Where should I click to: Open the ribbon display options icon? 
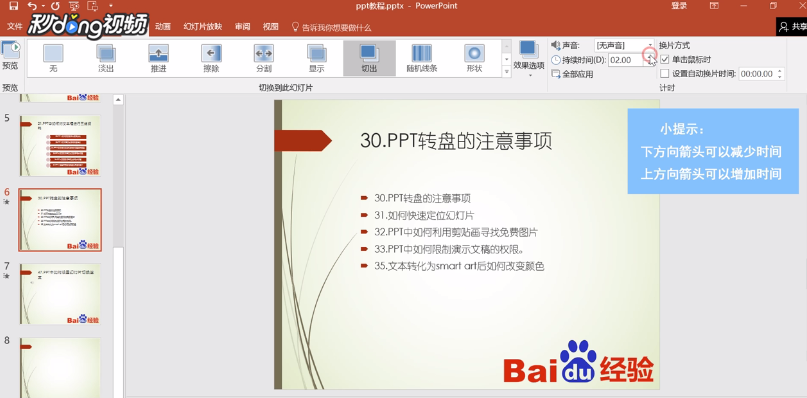(714, 6)
